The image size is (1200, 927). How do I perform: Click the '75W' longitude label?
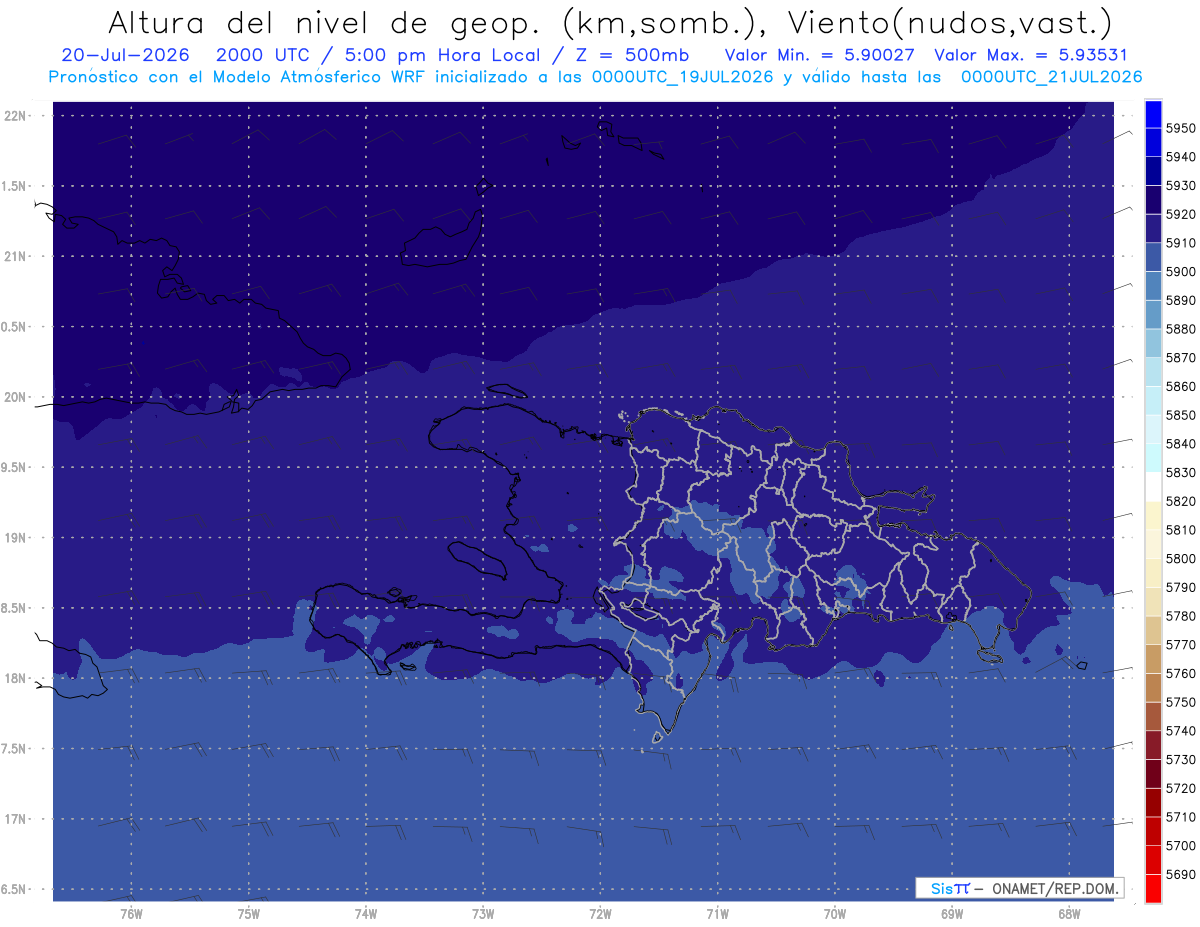[x=248, y=913]
